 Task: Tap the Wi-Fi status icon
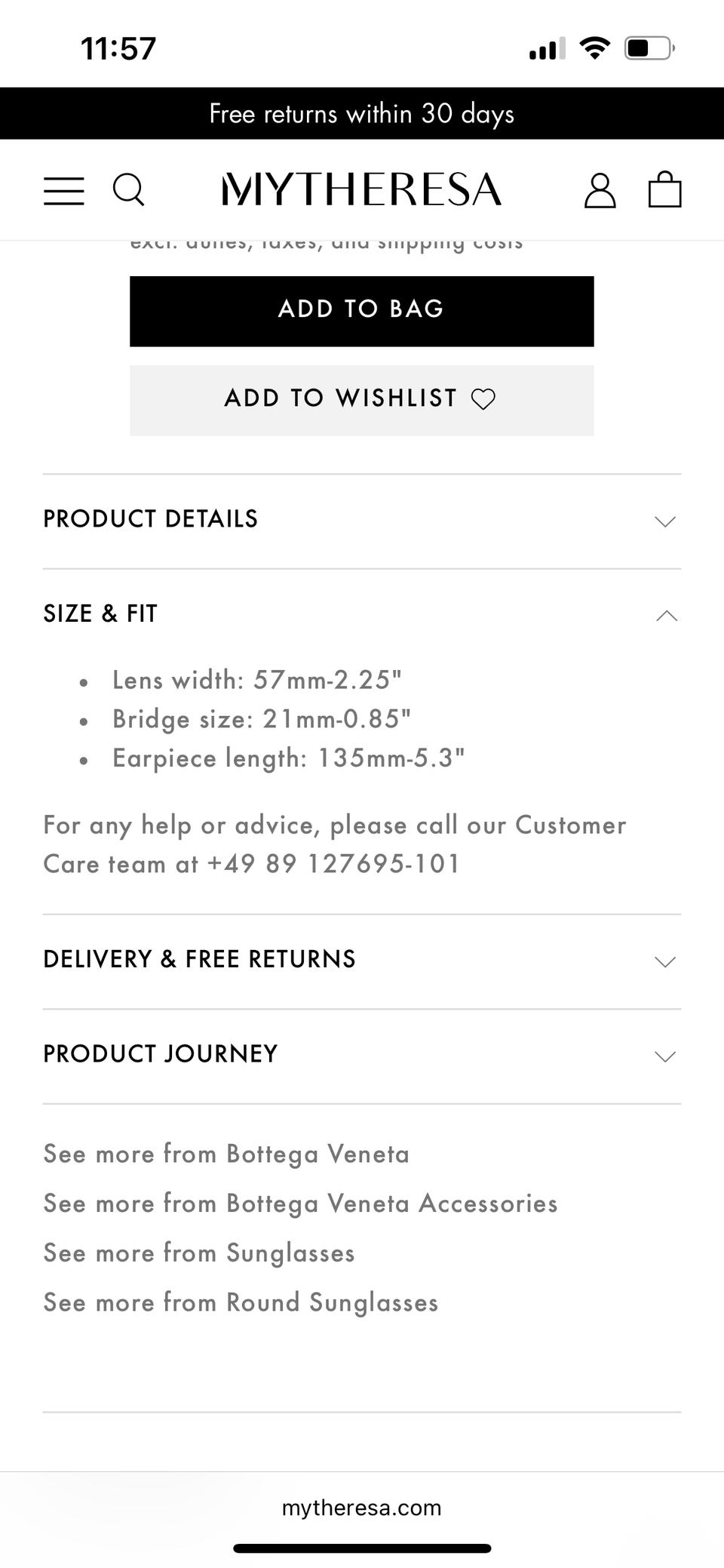point(594,49)
